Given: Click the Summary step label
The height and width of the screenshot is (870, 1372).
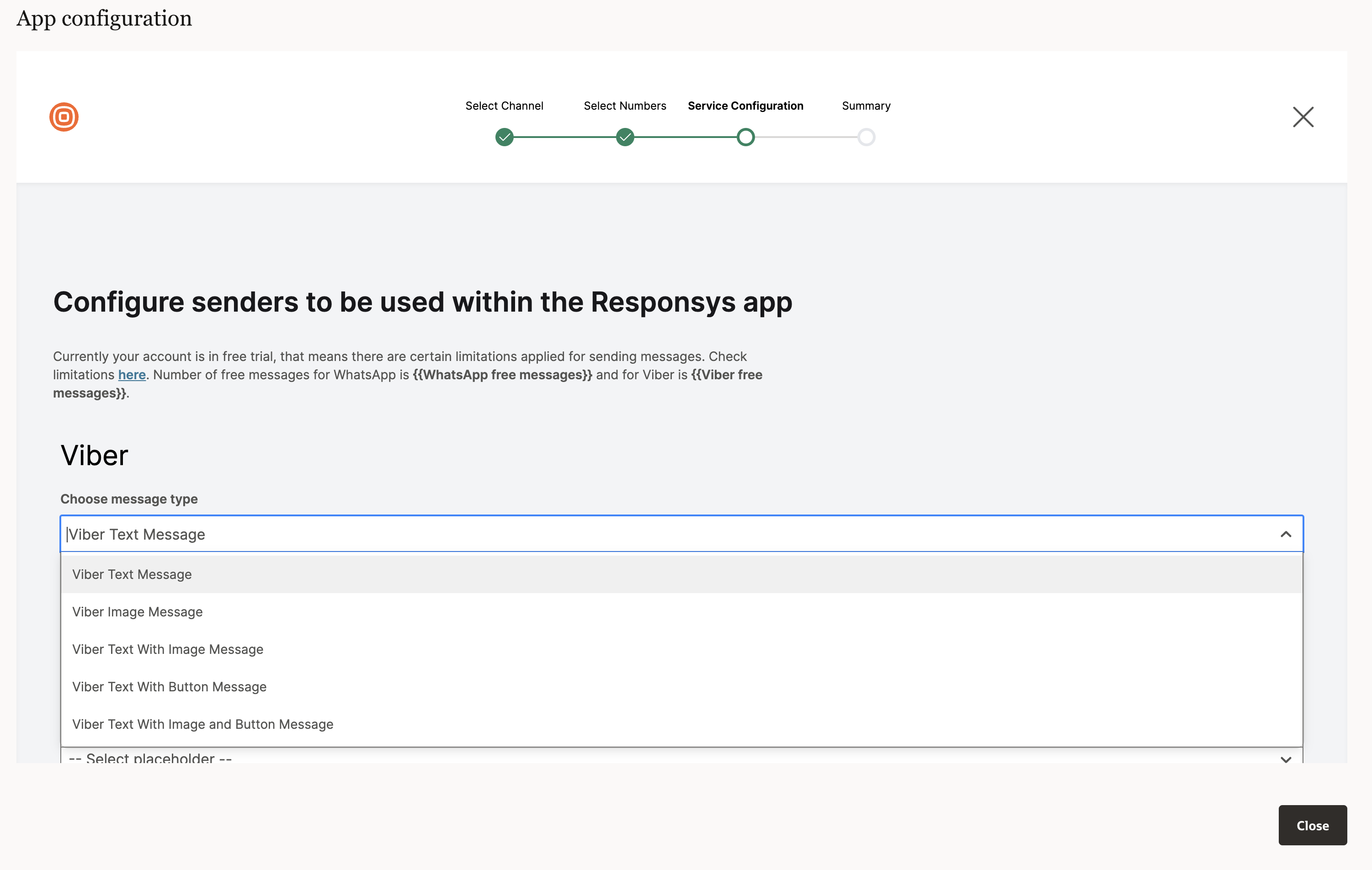Looking at the screenshot, I should [x=866, y=106].
